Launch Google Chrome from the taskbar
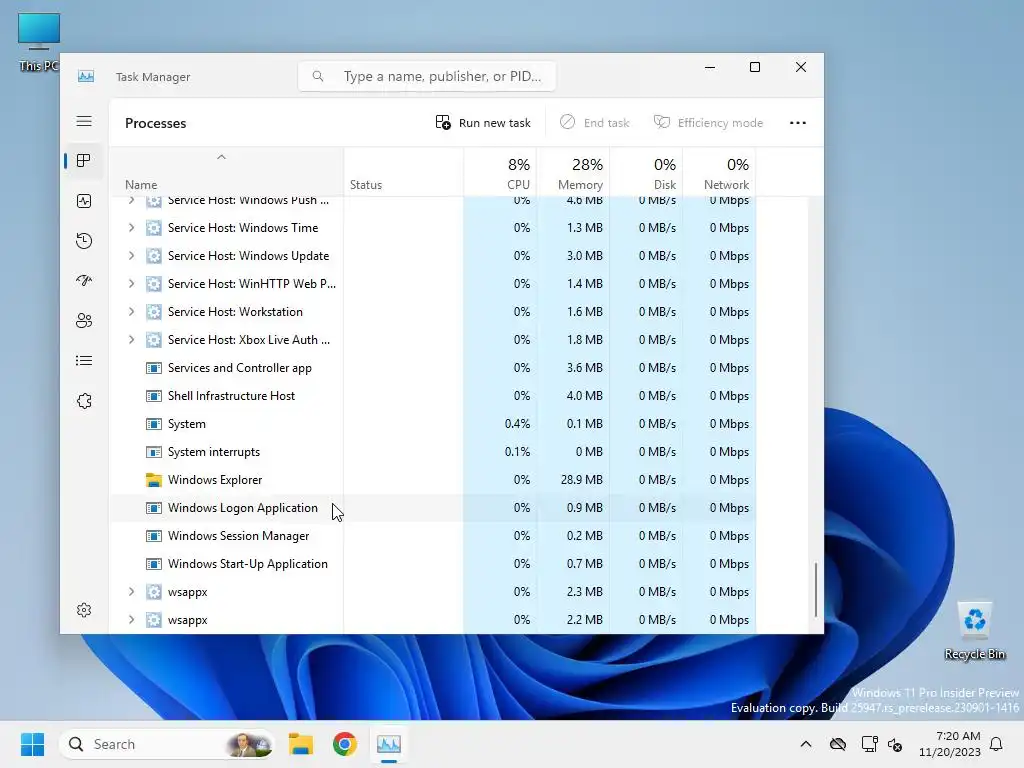 tap(345, 744)
